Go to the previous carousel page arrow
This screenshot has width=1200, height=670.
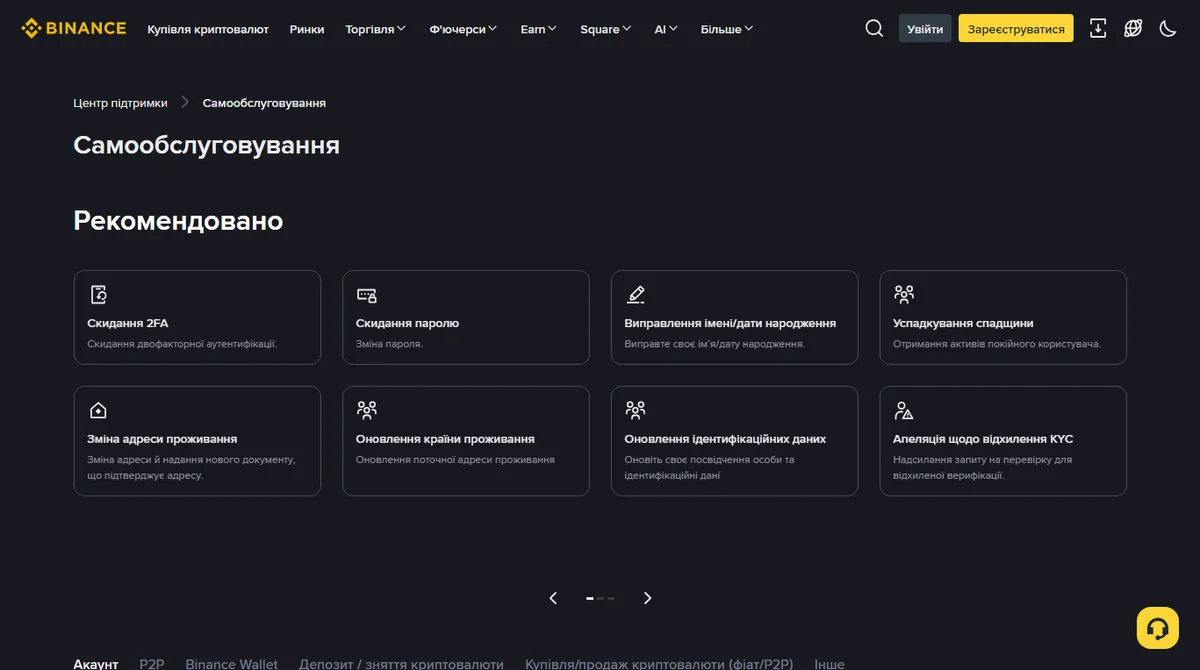[553, 598]
